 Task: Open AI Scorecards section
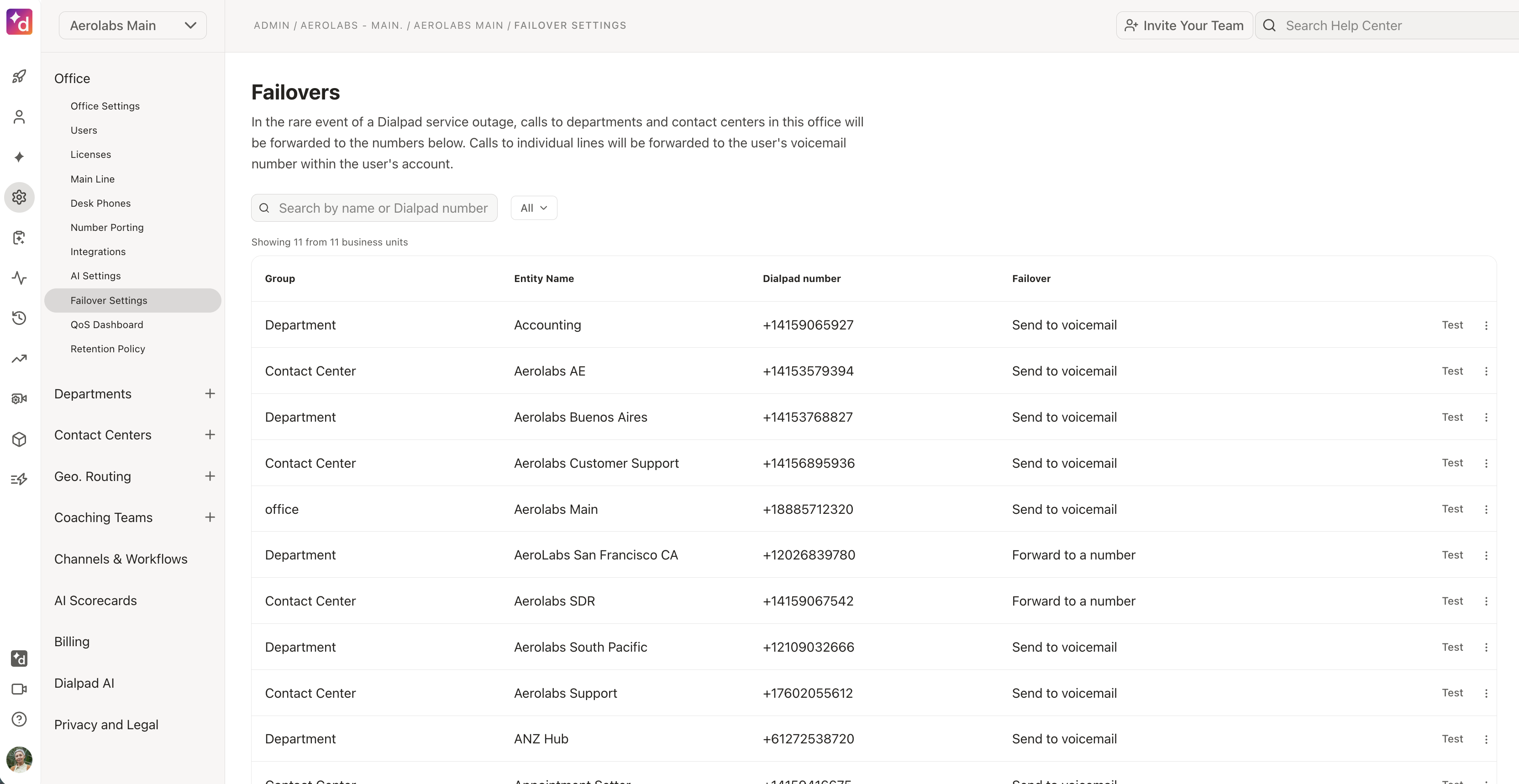point(95,600)
